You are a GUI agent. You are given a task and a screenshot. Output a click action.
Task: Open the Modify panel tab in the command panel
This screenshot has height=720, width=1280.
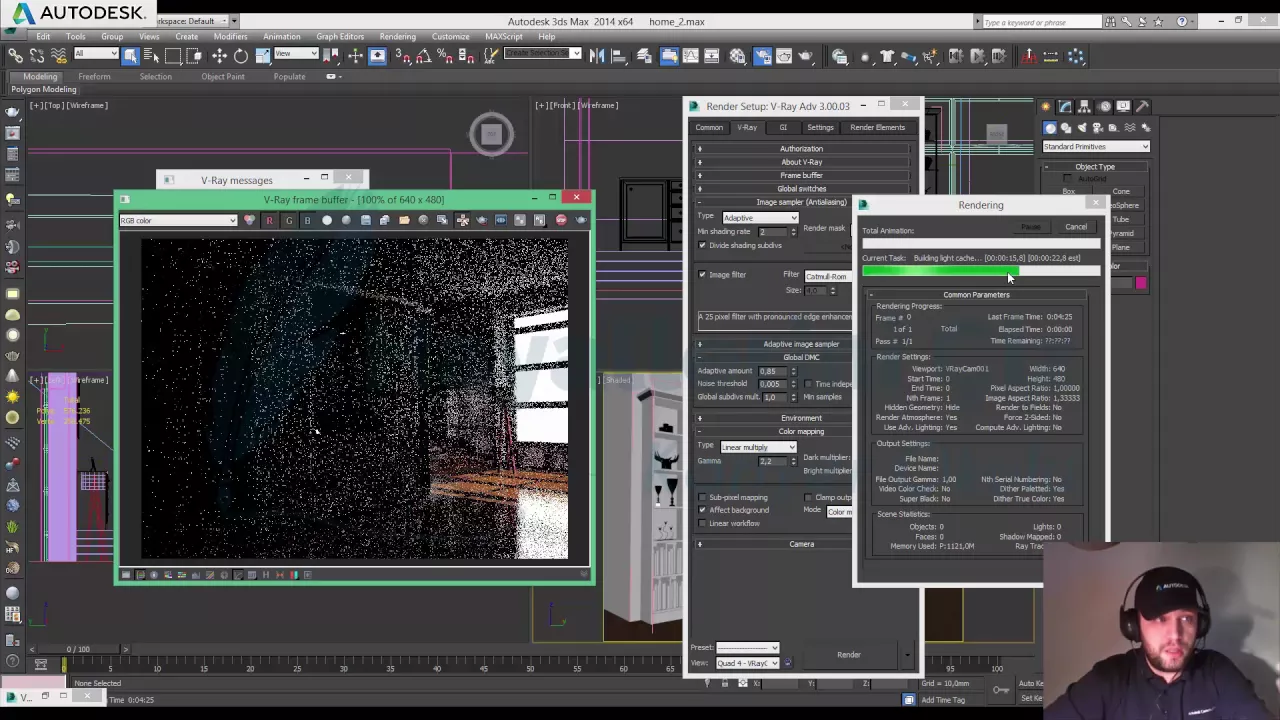pyautogui.click(x=1065, y=106)
